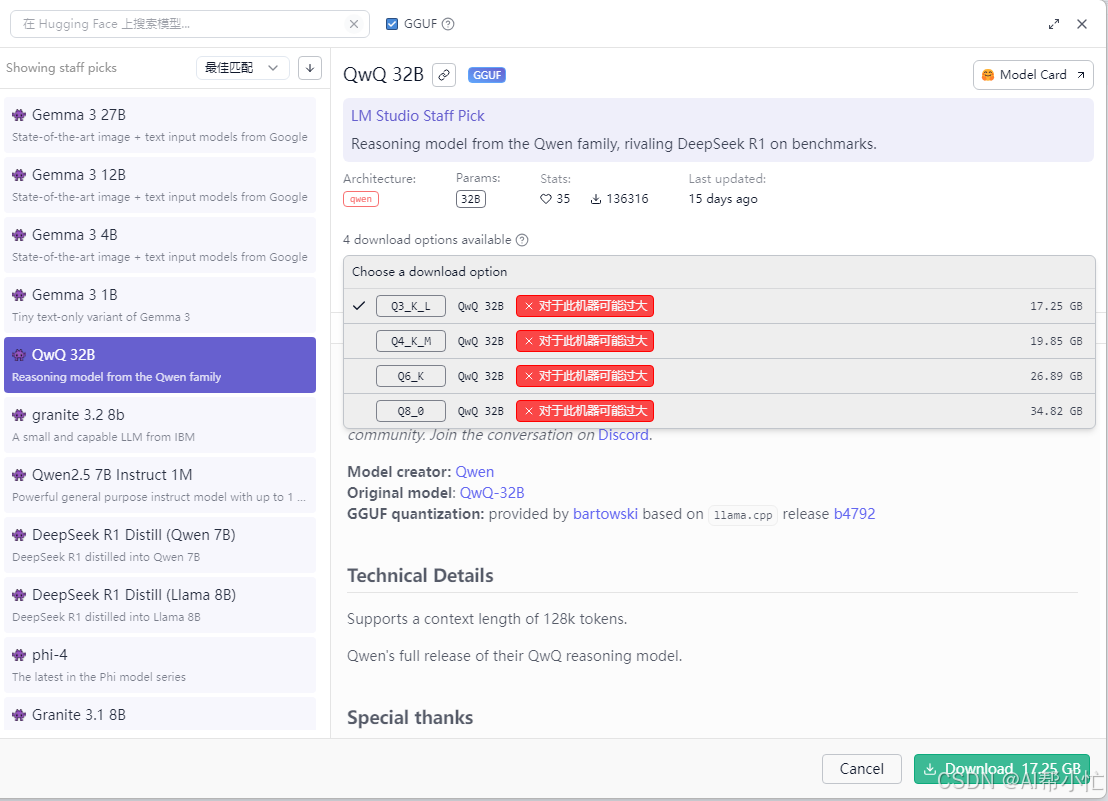Click the downloads count icon 136316
The image size is (1108, 801).
point(596,199)
